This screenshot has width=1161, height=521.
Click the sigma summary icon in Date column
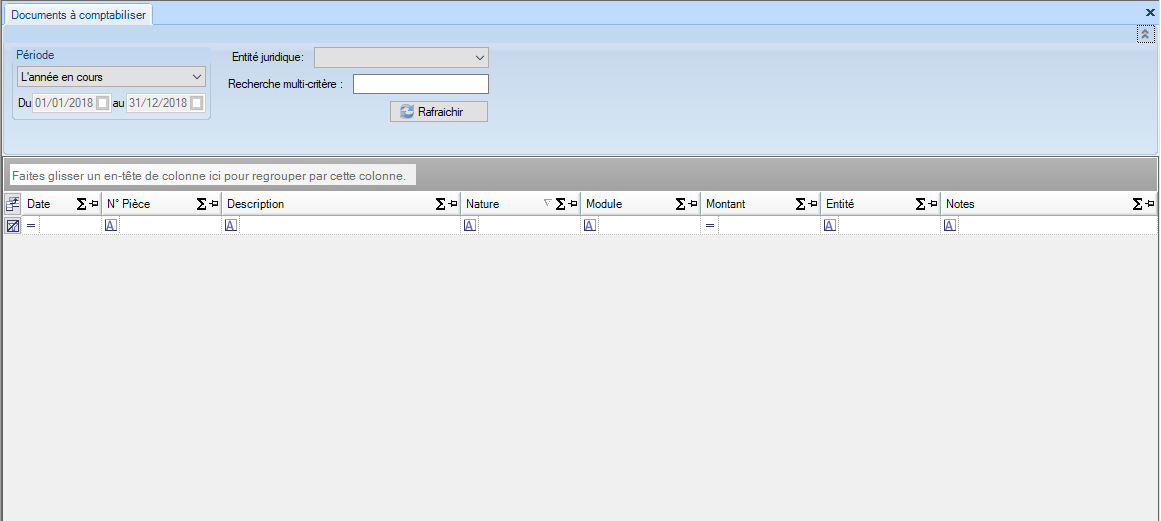tap(81, 204)
